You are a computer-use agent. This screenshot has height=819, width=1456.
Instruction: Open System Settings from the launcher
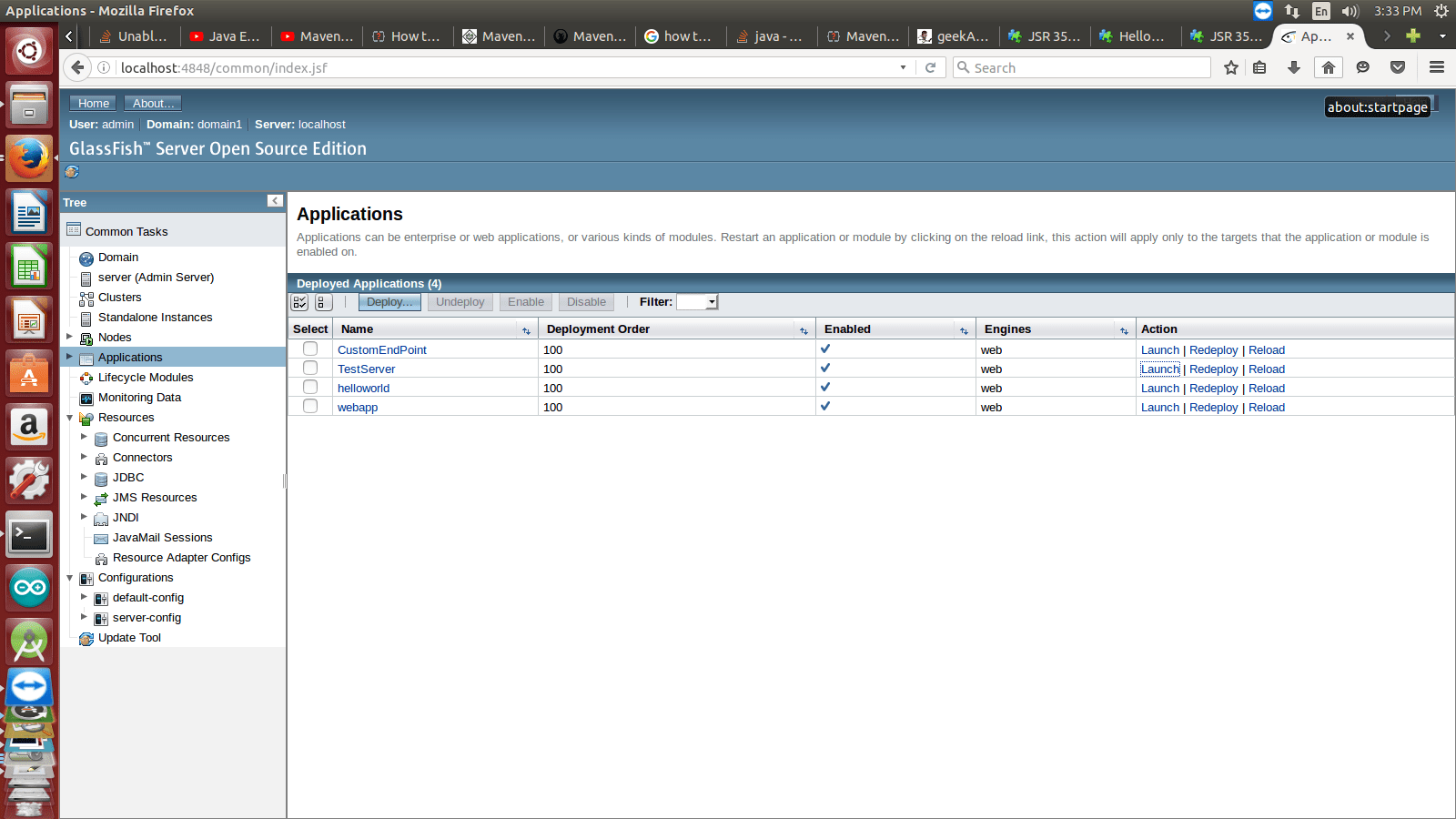(29, 480)
